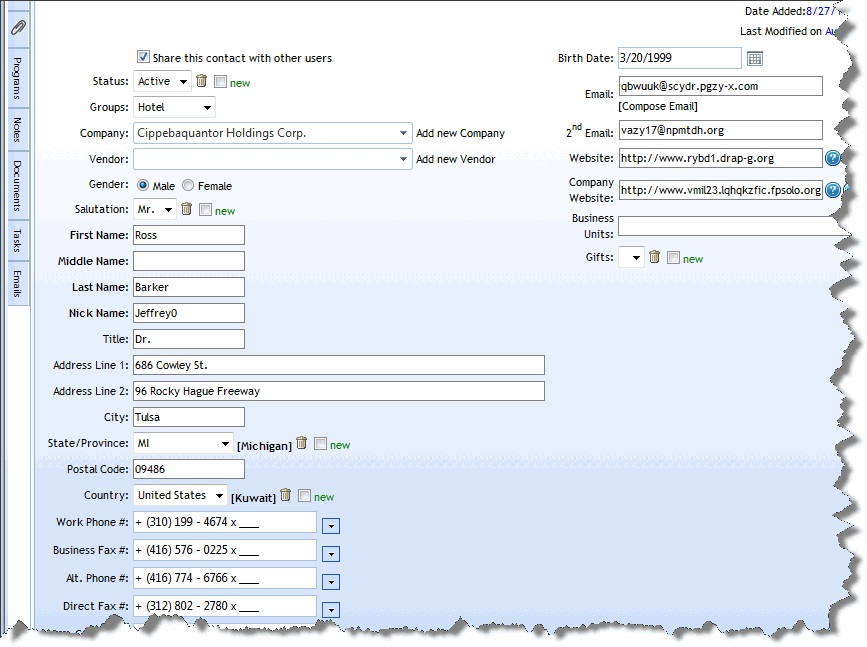The height and width of the screenshot is (647, 867).
Task: Click trash icon next to Gifts dropdown
Action: (655, 257)
